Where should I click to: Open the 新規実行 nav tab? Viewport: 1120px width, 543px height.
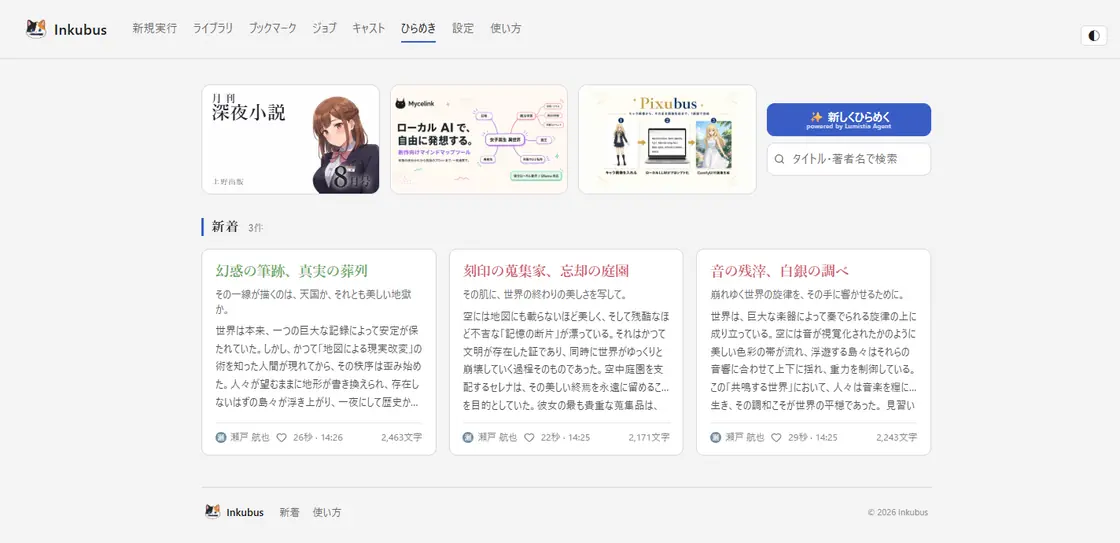154,29
